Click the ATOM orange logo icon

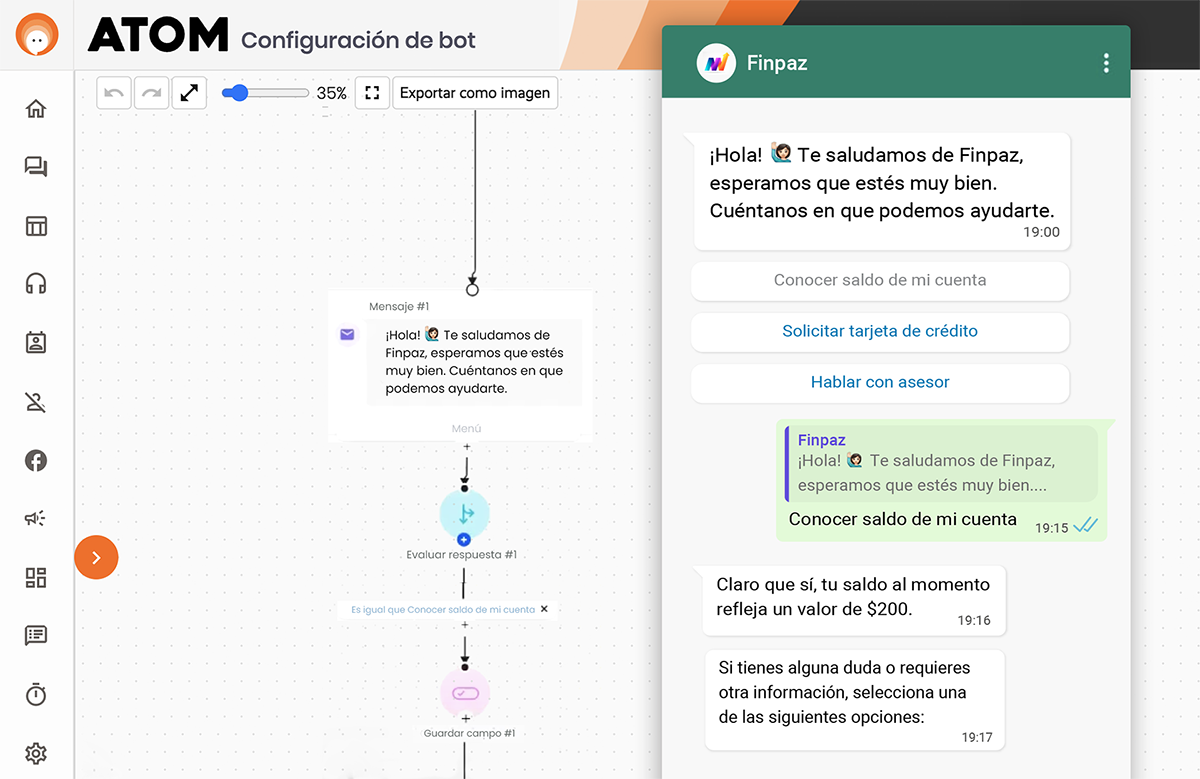pos(37,36)
